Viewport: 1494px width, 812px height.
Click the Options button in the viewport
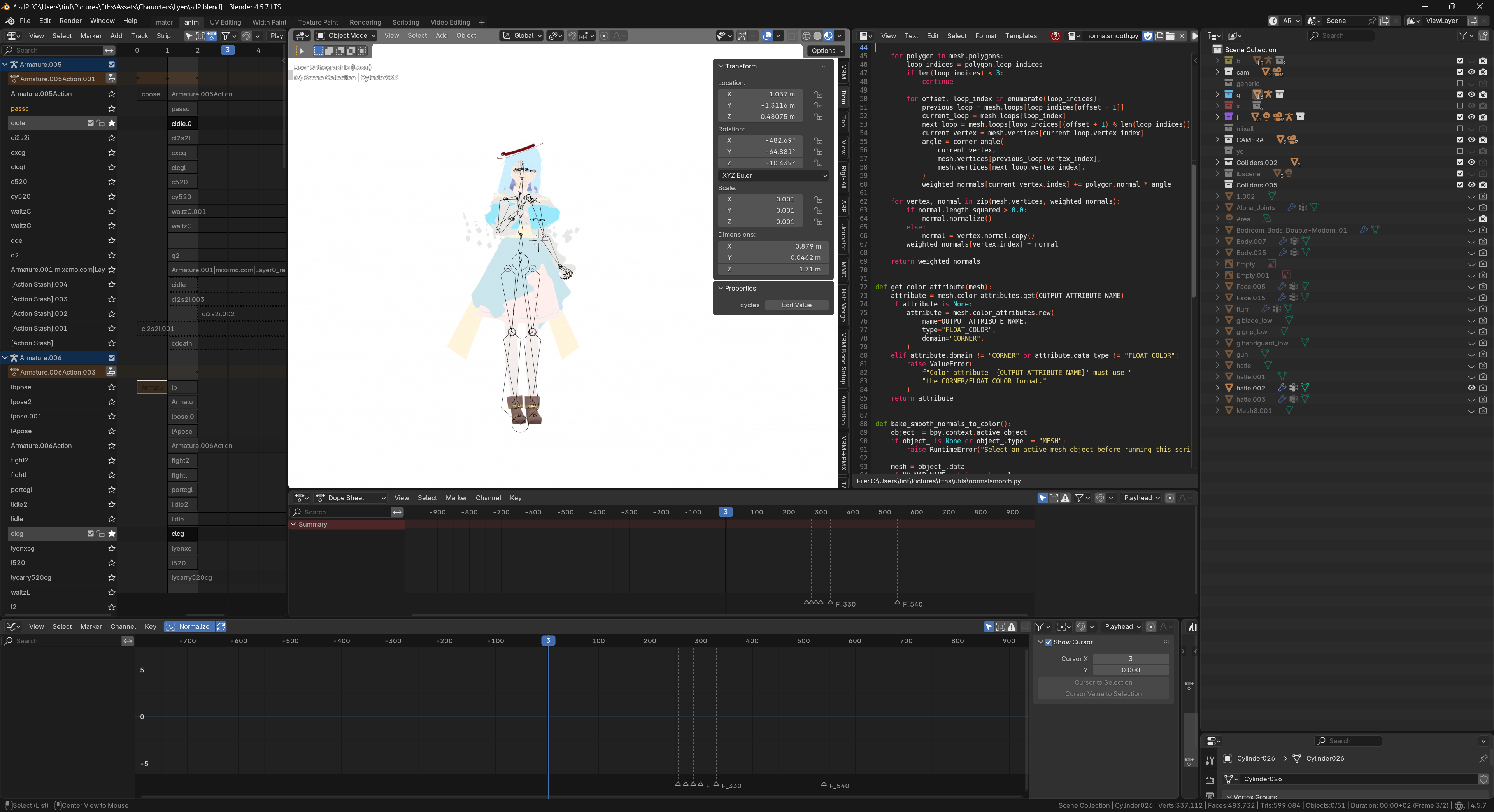tap(827, 51)
